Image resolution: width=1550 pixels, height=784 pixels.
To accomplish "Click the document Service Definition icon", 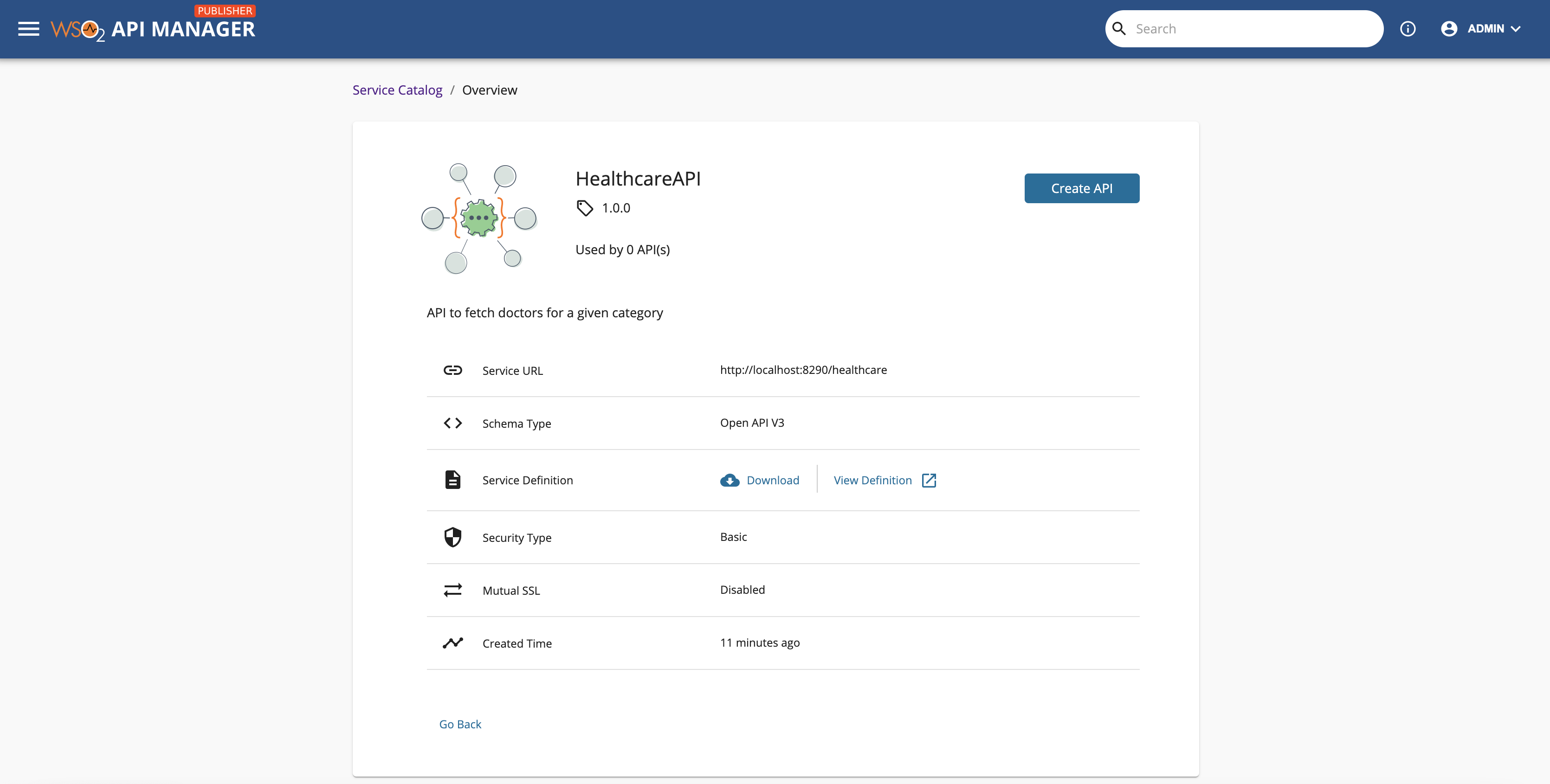I will (x=452, y=479).
